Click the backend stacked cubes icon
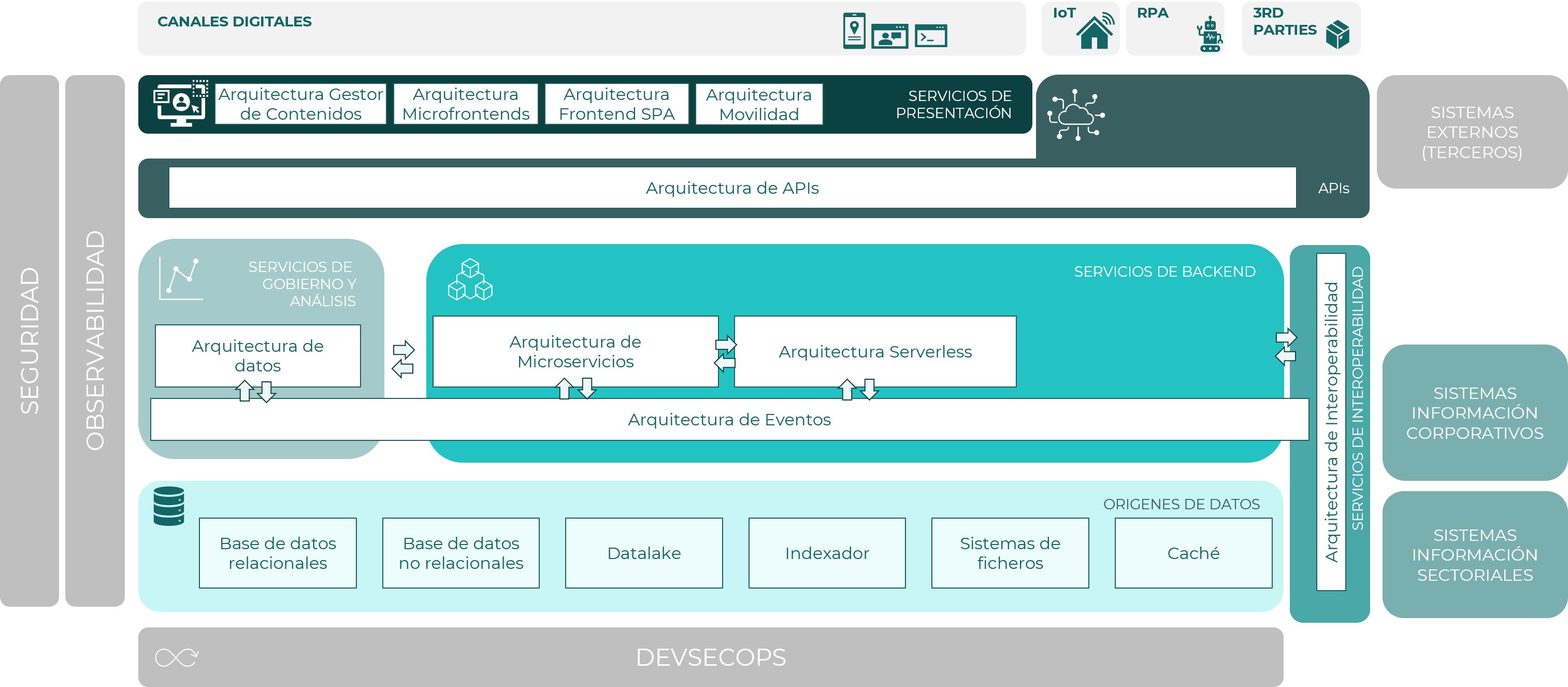 point(470,280)
